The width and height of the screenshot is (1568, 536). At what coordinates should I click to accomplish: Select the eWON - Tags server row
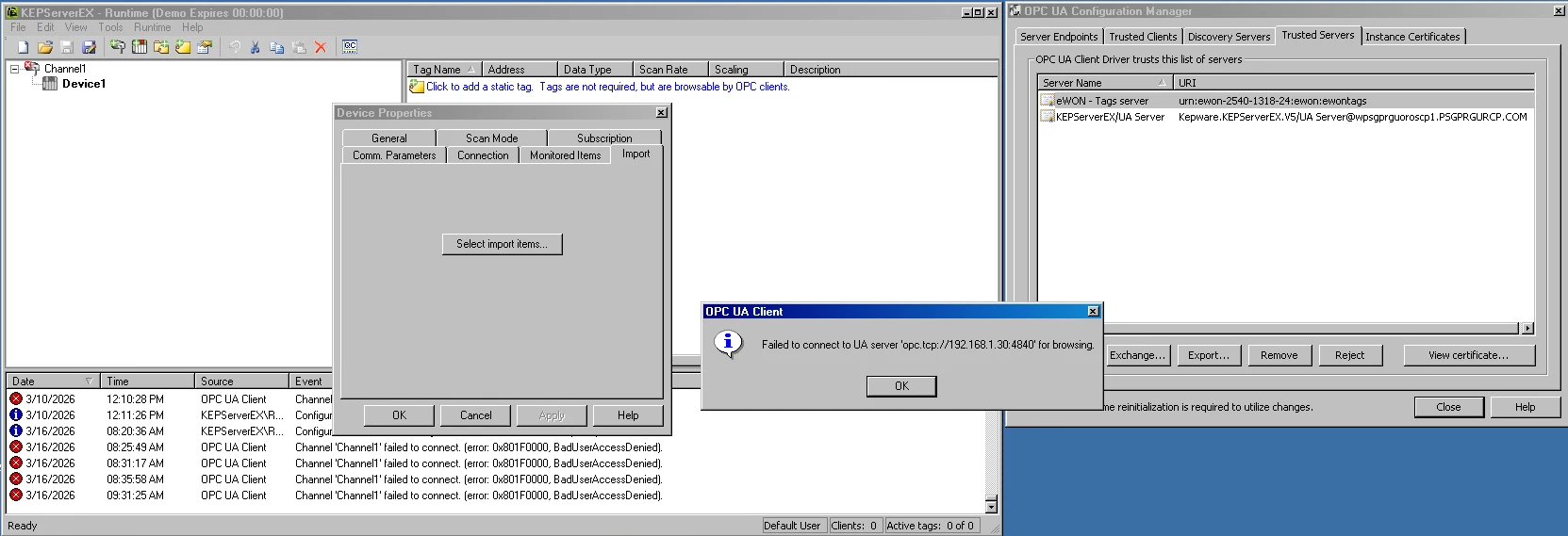tap(1286, 101)
